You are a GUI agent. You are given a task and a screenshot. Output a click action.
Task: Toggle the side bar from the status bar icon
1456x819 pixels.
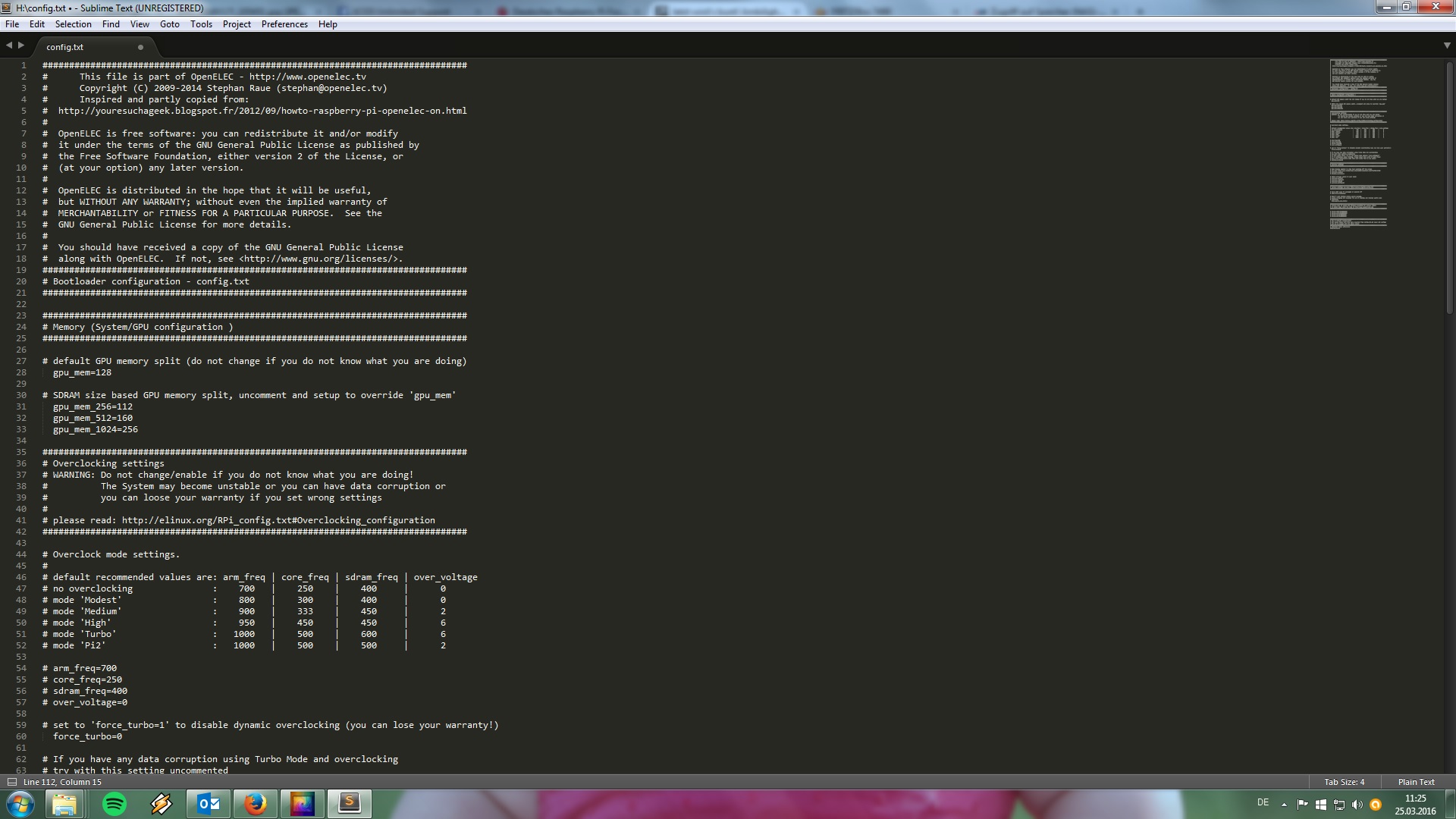pos(11,782)
